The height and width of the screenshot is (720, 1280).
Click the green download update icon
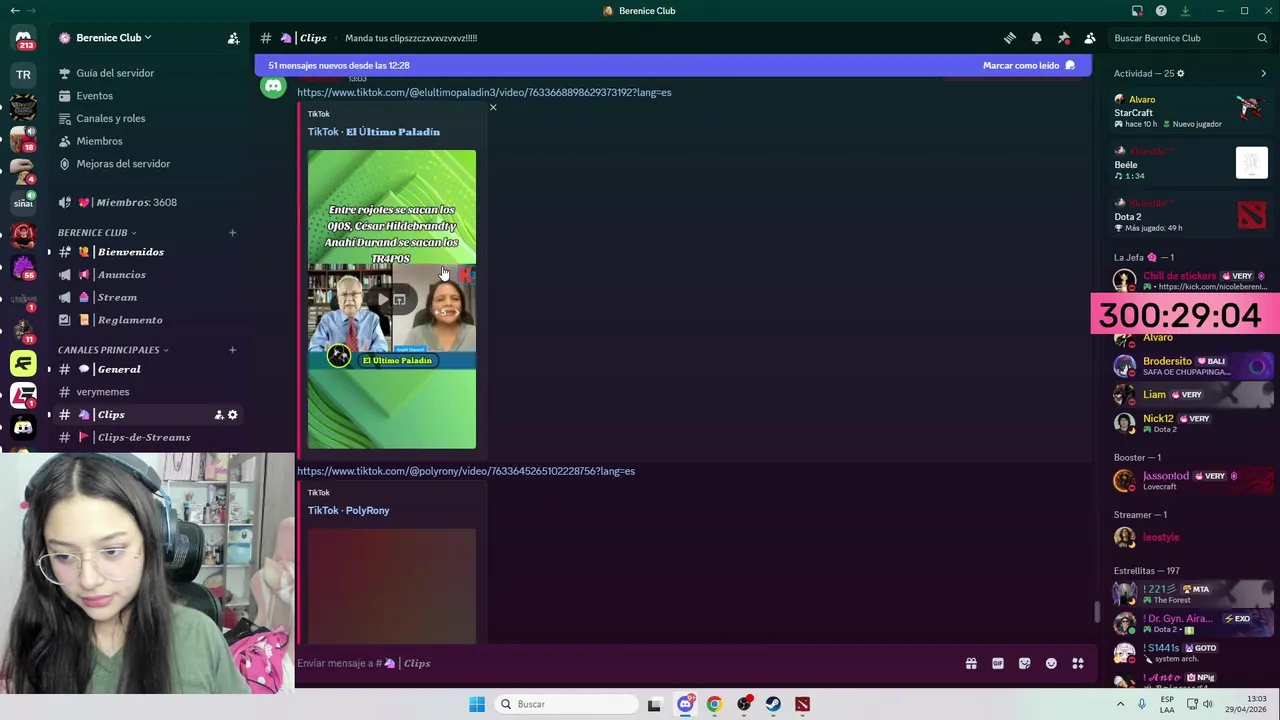(1185, 11)
